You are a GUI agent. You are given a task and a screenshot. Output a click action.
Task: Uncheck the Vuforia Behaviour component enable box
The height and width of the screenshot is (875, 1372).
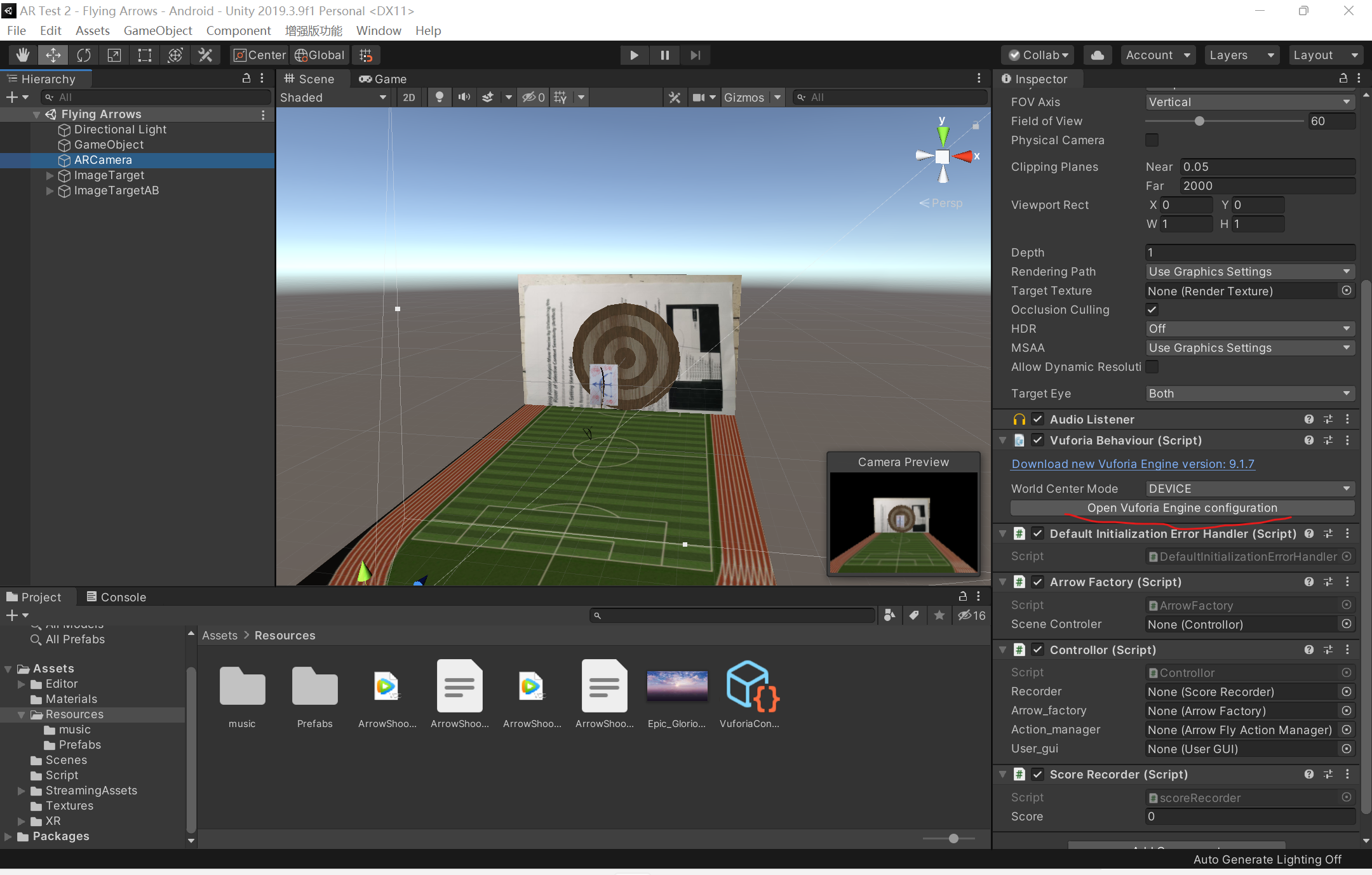click(1038, 440)
